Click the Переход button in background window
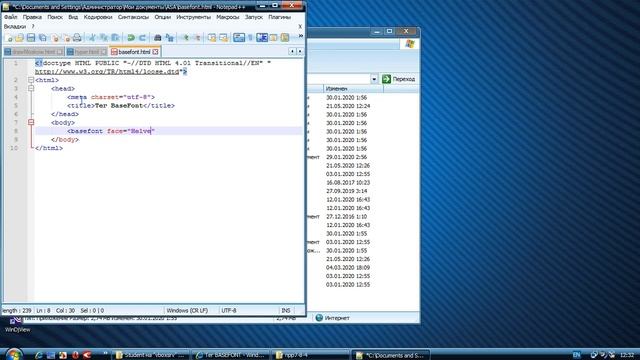Image resolution: width=640 pixels, height=360 pixels. point(399,79)
